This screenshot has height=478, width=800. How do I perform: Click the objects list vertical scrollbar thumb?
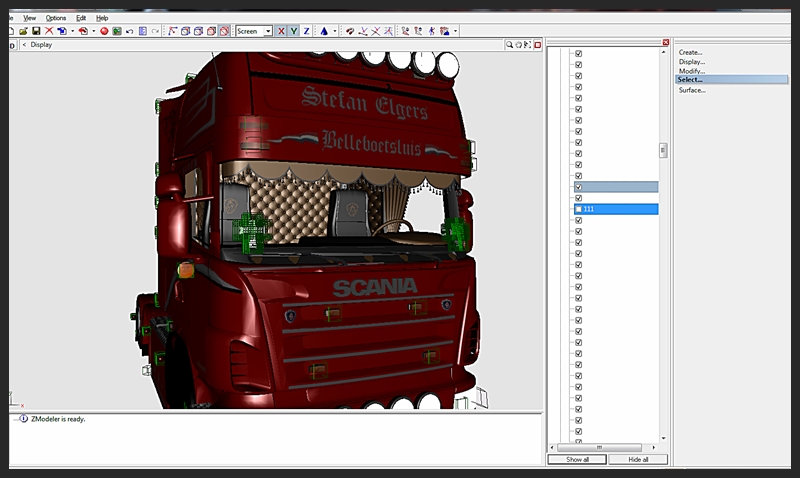pos(662,150)
